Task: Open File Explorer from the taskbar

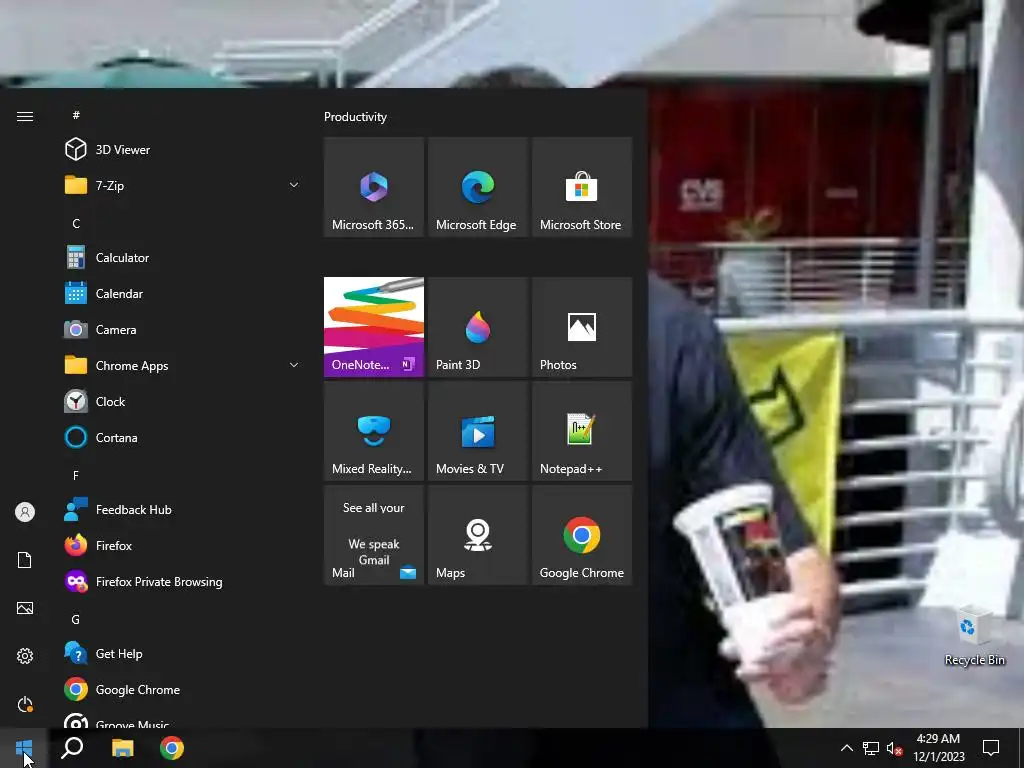Action: click(x=122, y=748)
